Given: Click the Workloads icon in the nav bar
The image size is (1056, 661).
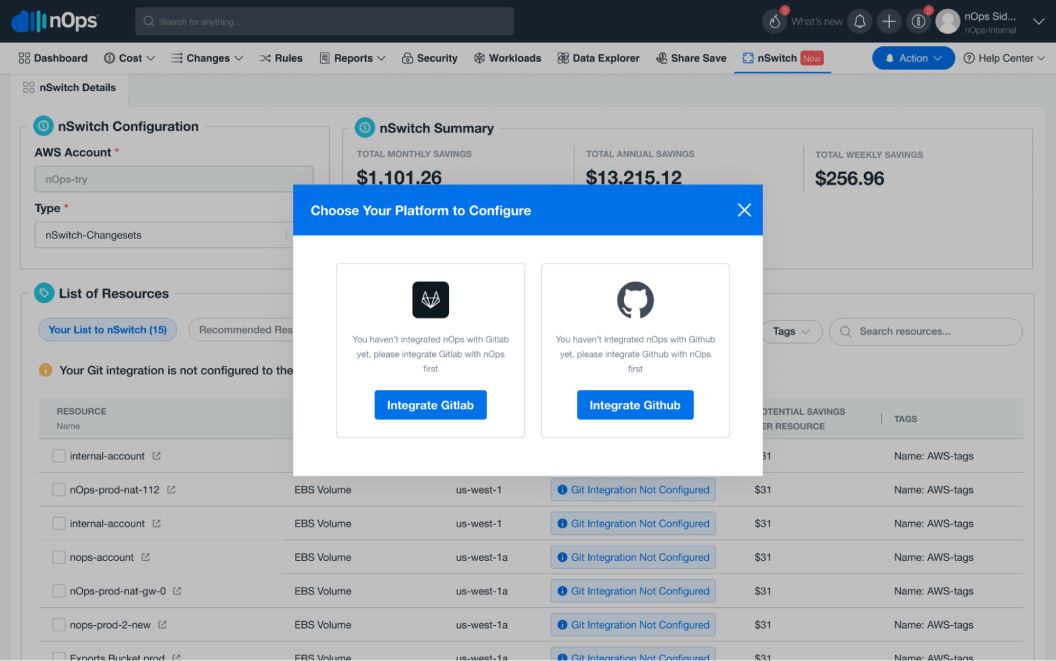Looking at the screenshot, I should (479, 58).
